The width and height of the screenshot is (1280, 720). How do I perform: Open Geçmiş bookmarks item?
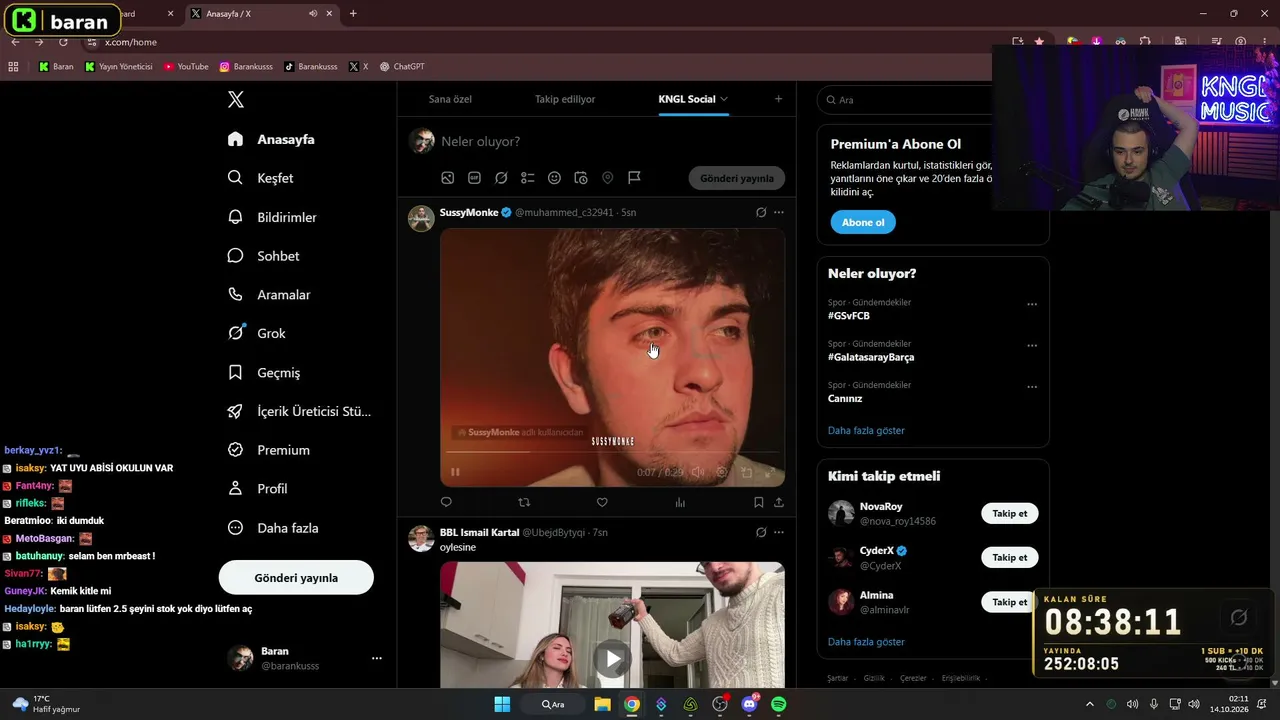[264, 372]
